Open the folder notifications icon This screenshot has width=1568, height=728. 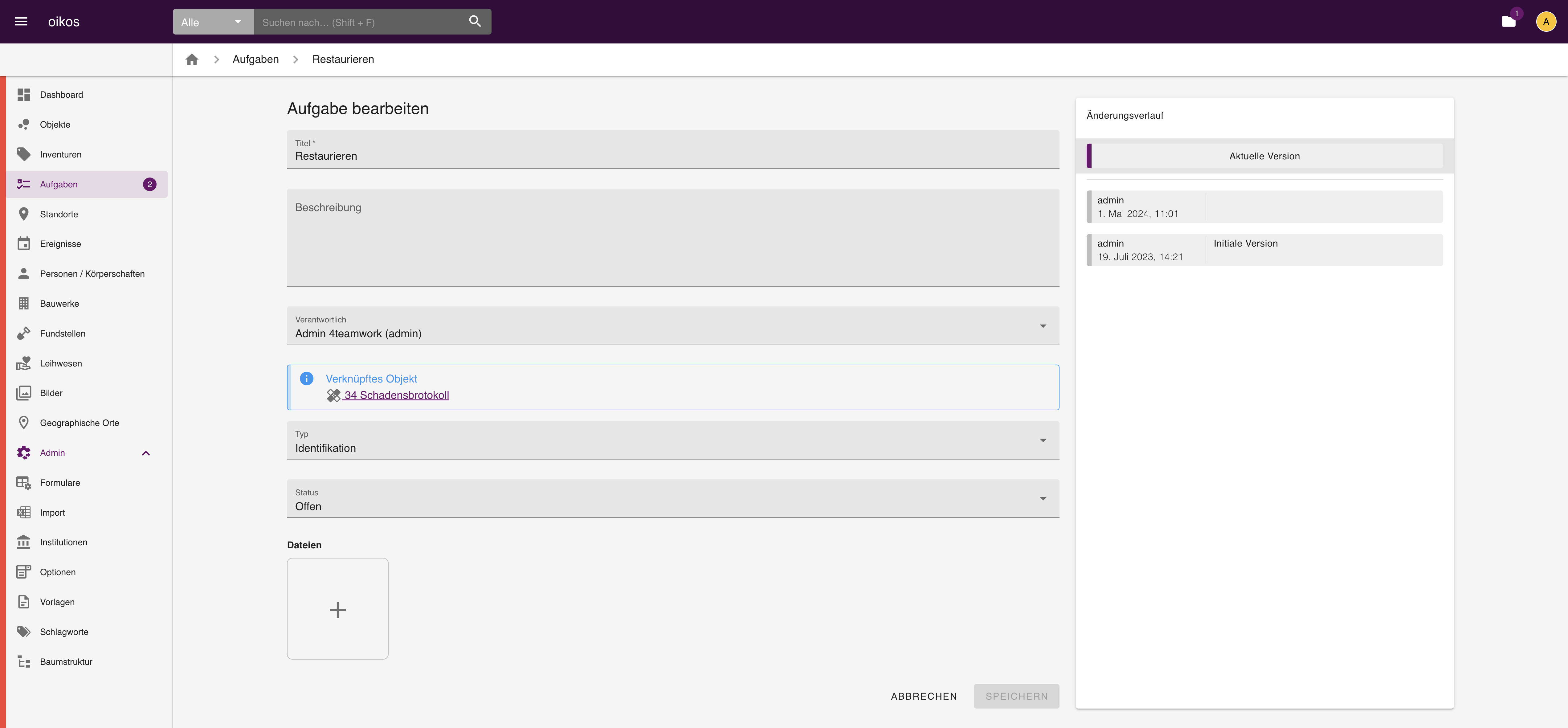pyautogui.click(x=1508, y=22)
